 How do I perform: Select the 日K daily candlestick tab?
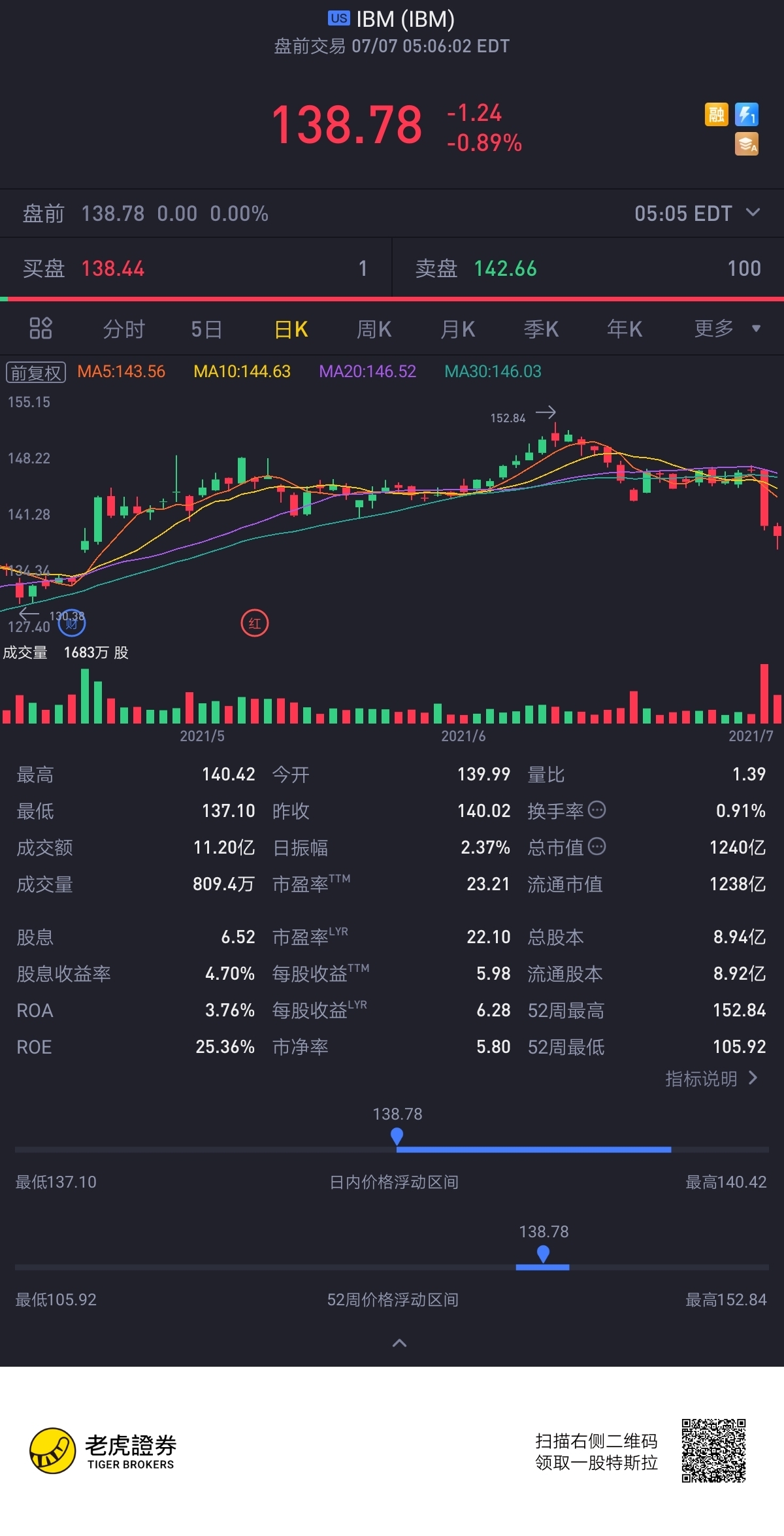tap(291, 329)
